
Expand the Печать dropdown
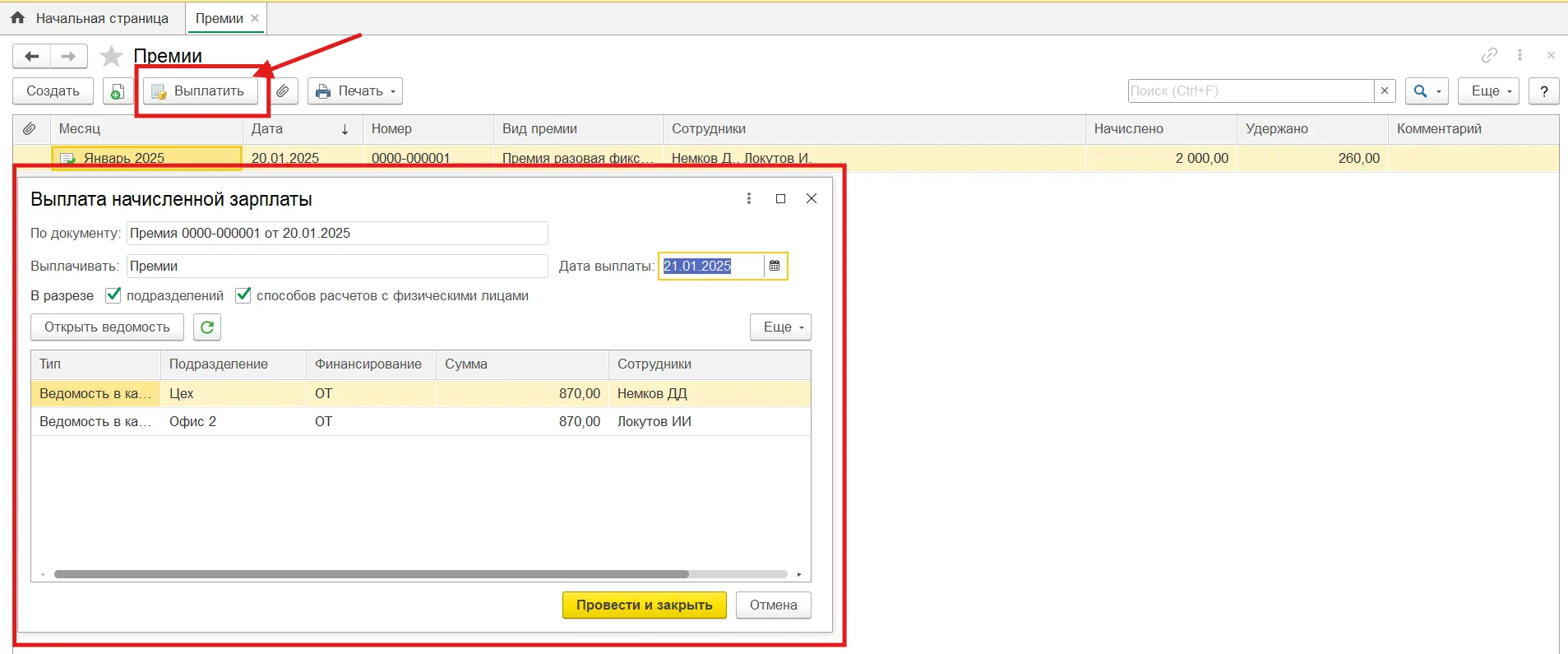point(355,91)
